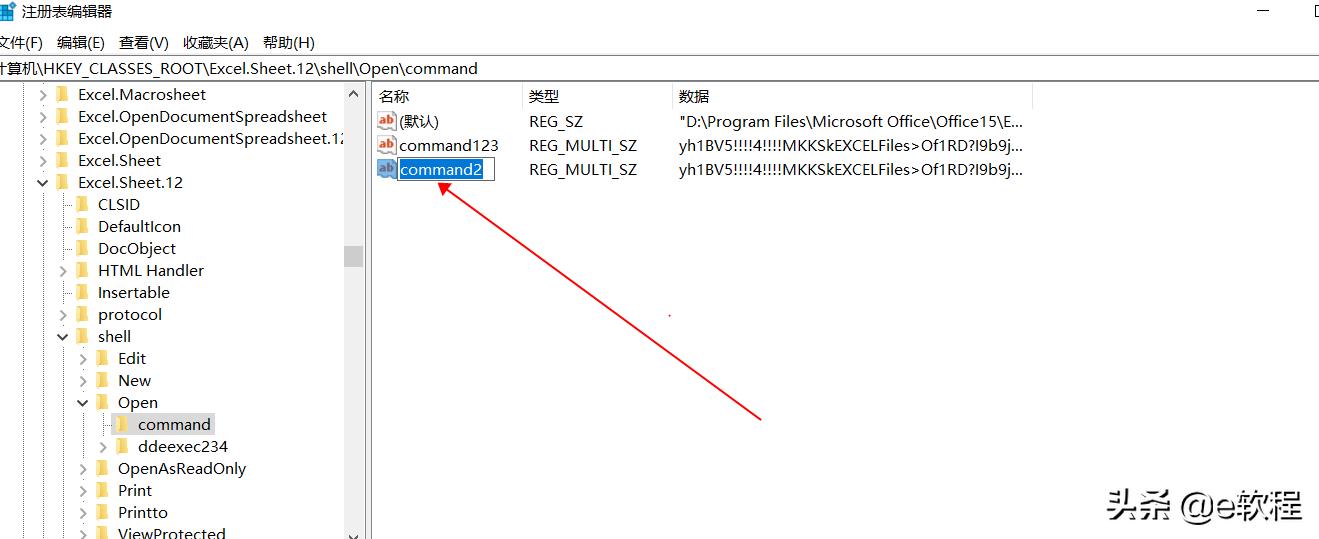This screenshot has width=1319, height=539.
Task: Open the 查看(V) menu
Action: tap(144, 42)
